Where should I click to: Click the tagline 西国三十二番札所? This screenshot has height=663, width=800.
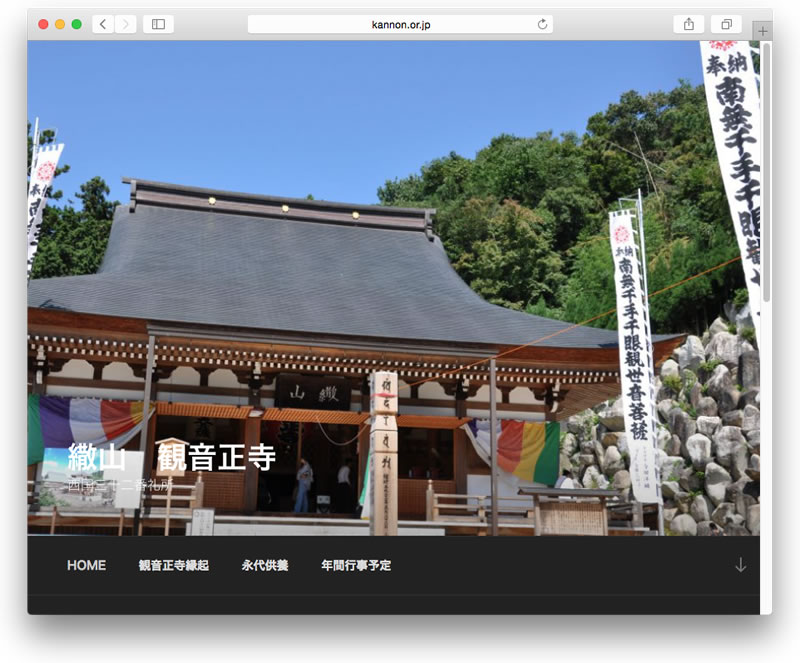tap(120, 484)
